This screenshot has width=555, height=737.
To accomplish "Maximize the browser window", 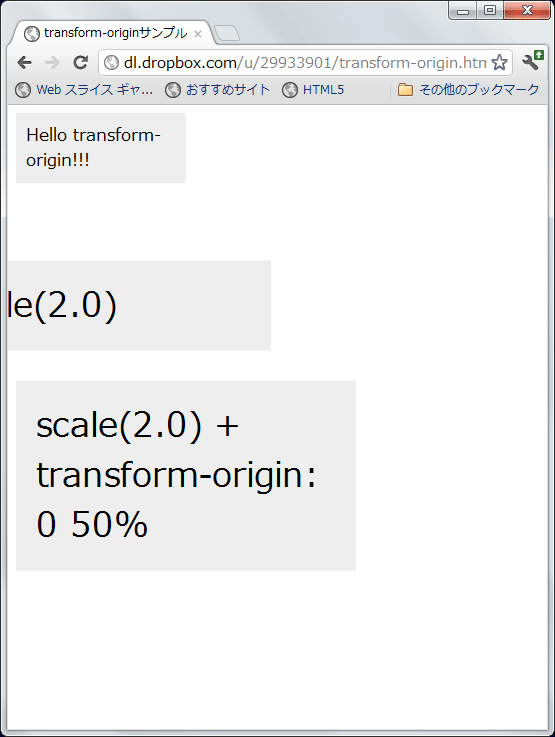I will pyautogui.click(x=490, y=10).
